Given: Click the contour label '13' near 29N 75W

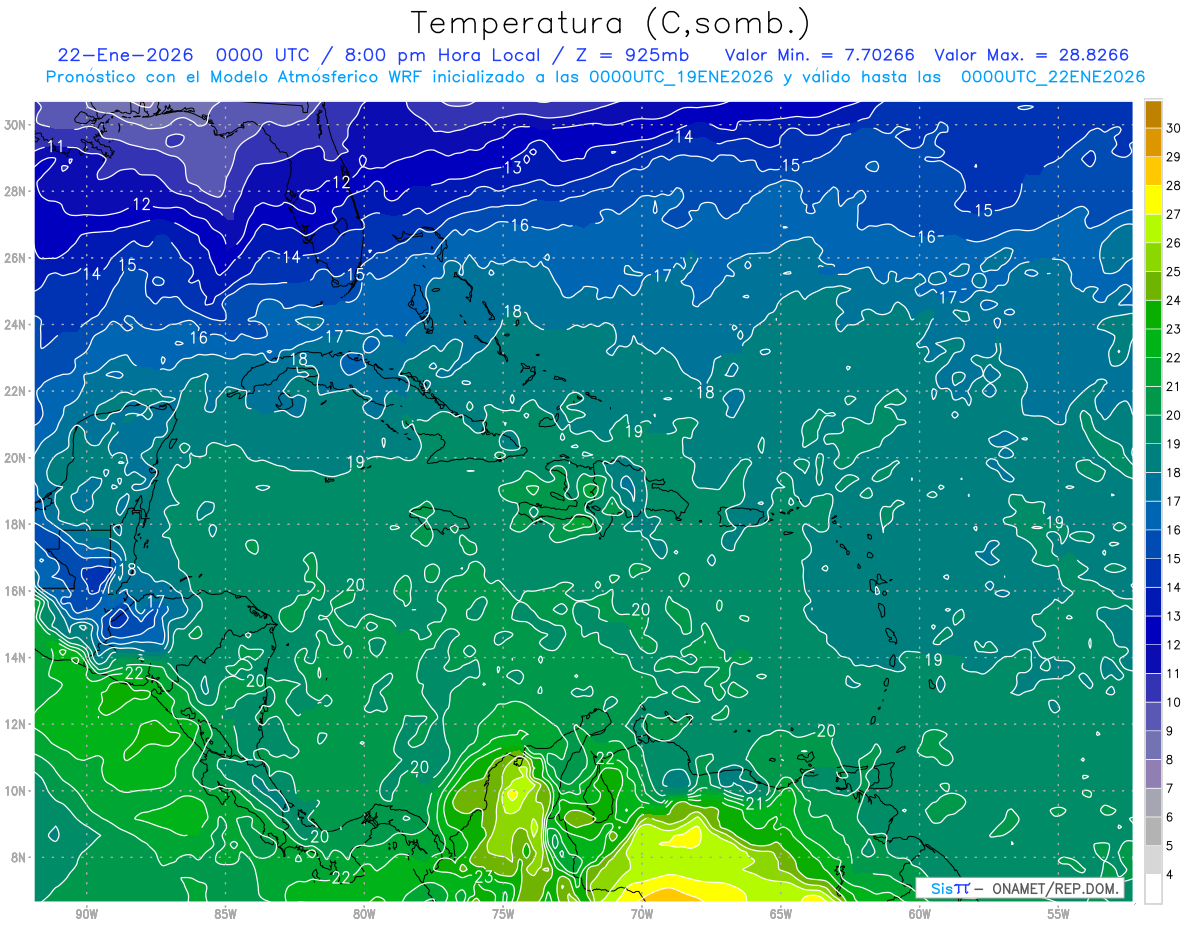Looking at the screenshot, I should [x=513, y=167].
